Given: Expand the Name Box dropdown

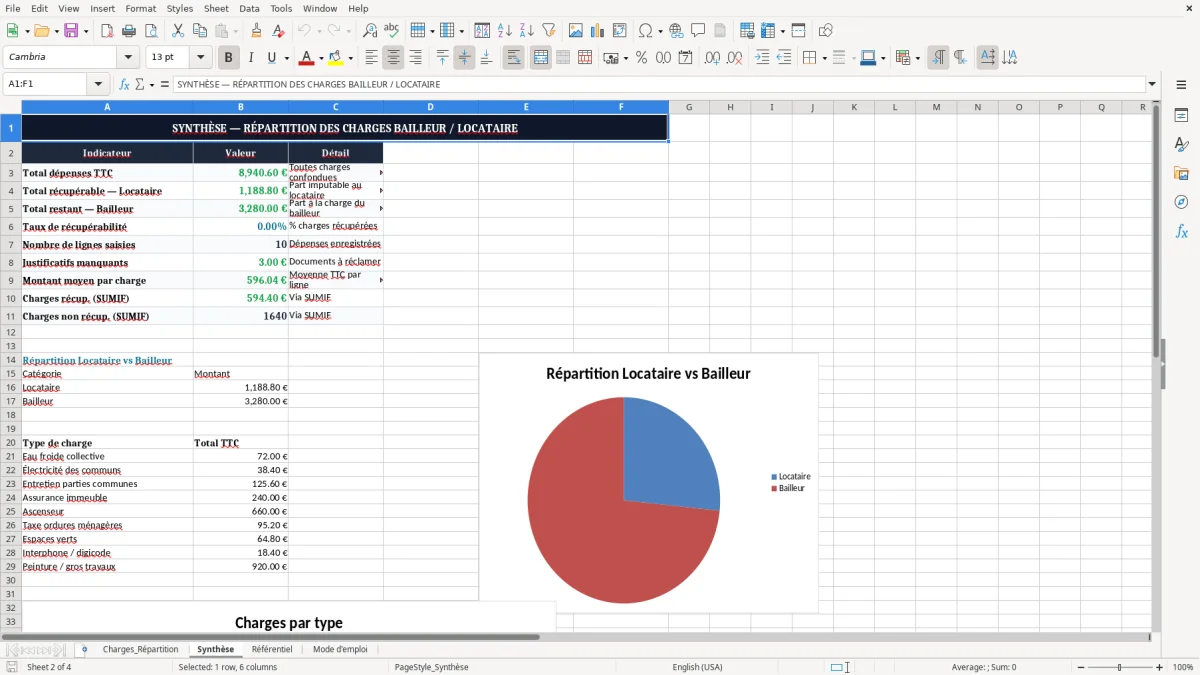Looking at the screenshot, I should 98,84.
